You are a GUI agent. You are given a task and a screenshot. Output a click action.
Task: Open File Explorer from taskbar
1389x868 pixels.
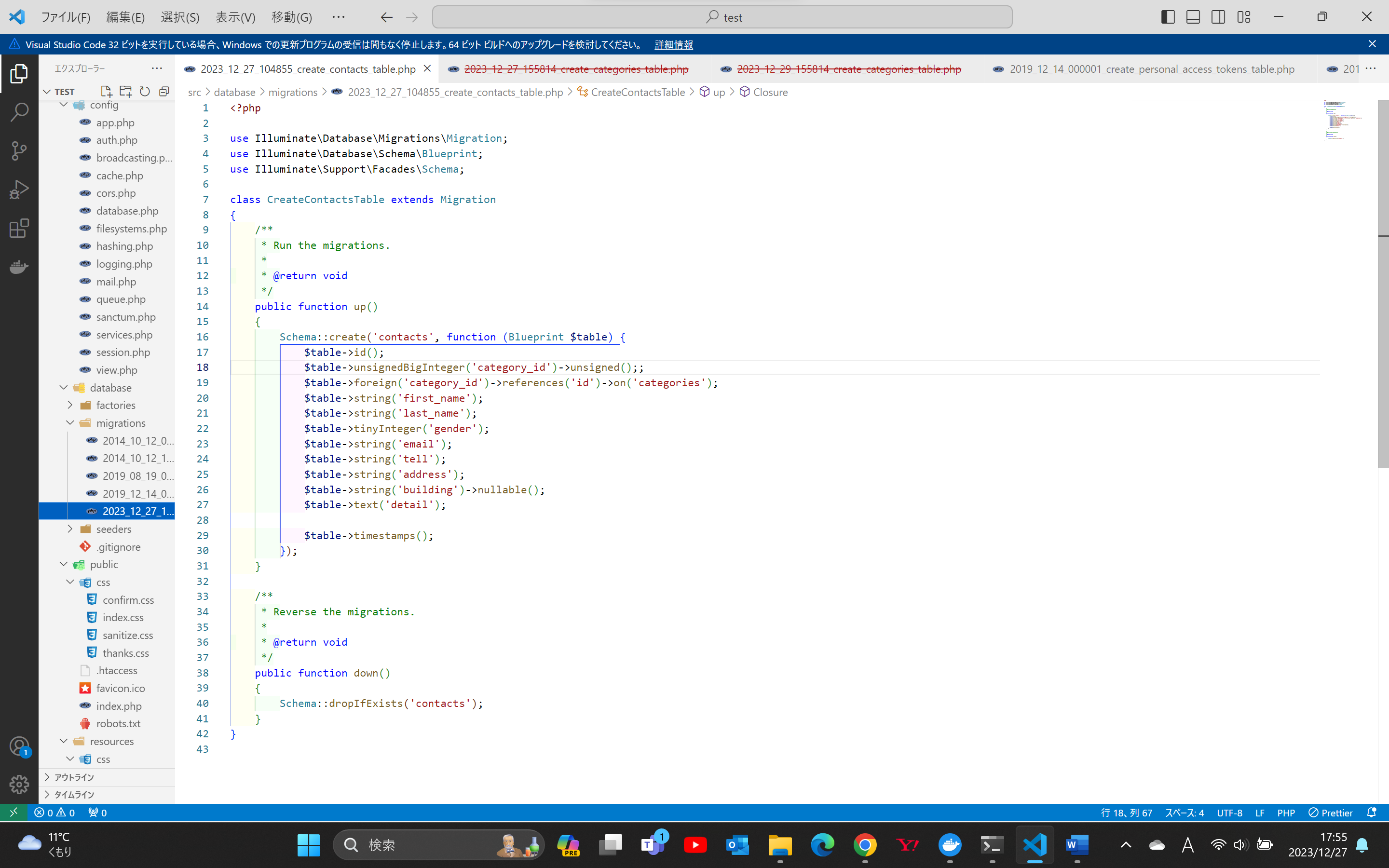click(779, 844)
